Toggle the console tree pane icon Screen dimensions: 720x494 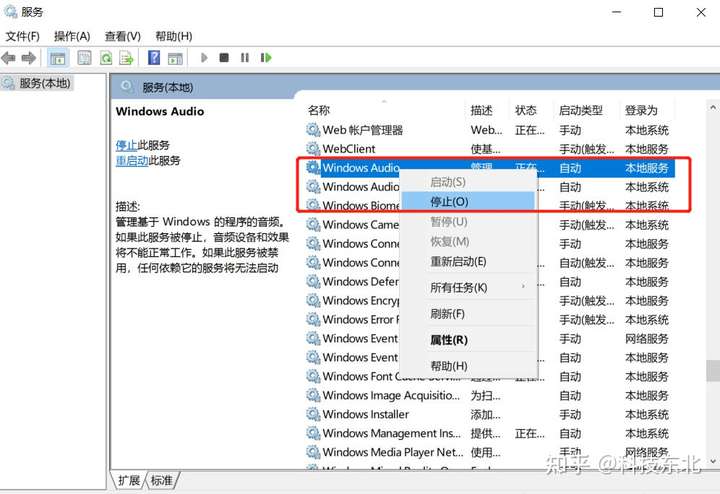(57, 58)
